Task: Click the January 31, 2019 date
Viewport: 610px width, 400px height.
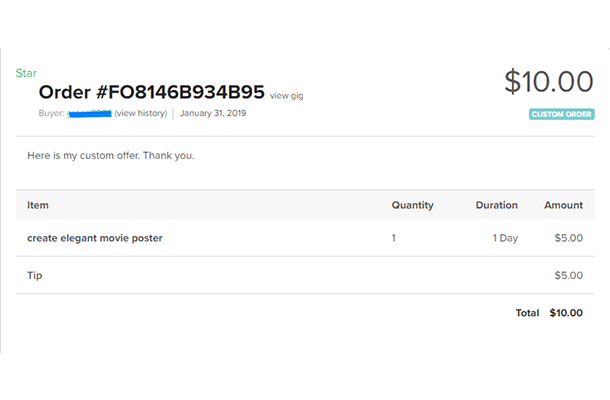Action: (x=213, y=114)
